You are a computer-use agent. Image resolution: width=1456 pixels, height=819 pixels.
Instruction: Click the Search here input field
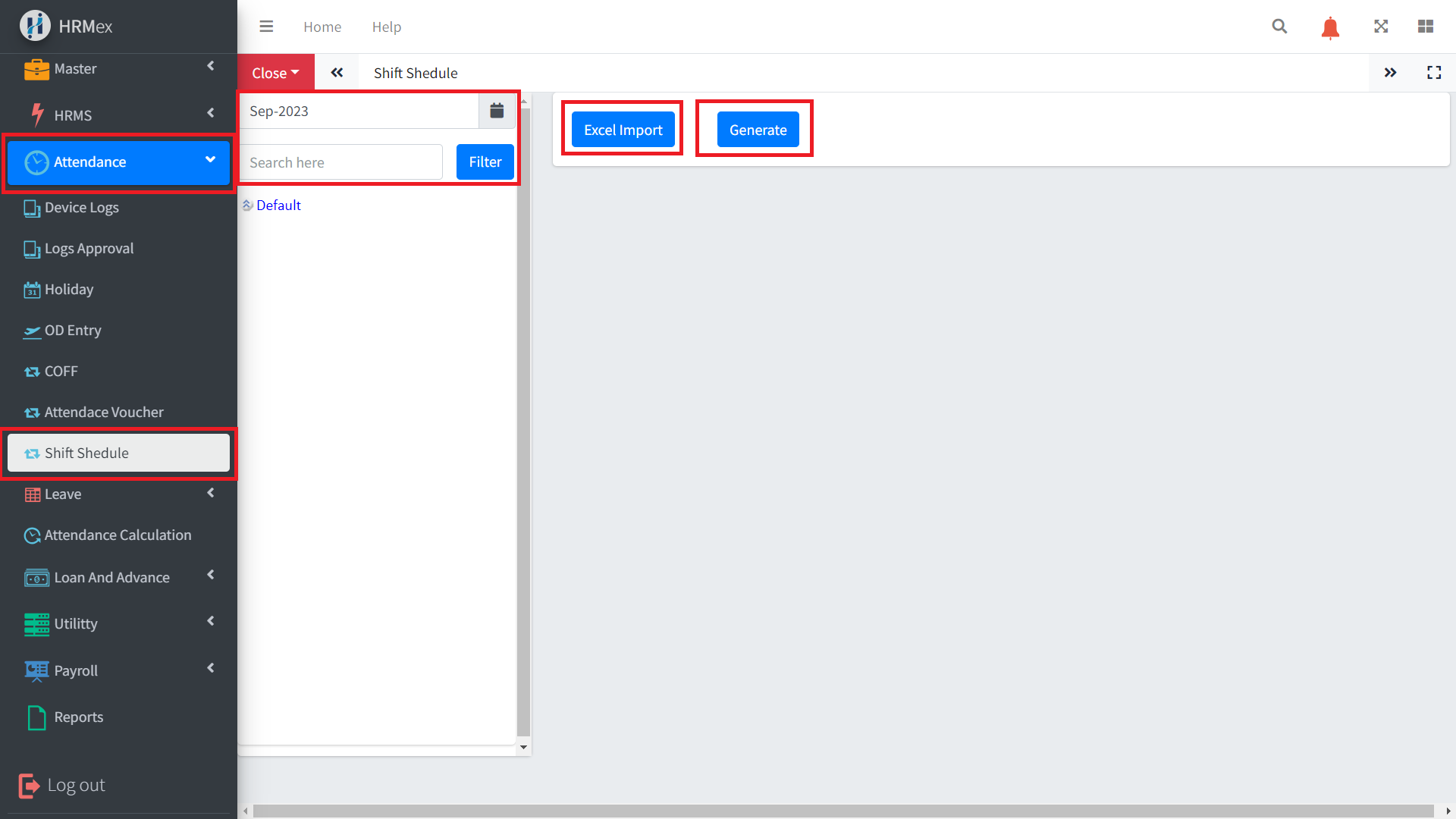pyautogui.click(x=341, y=162)
